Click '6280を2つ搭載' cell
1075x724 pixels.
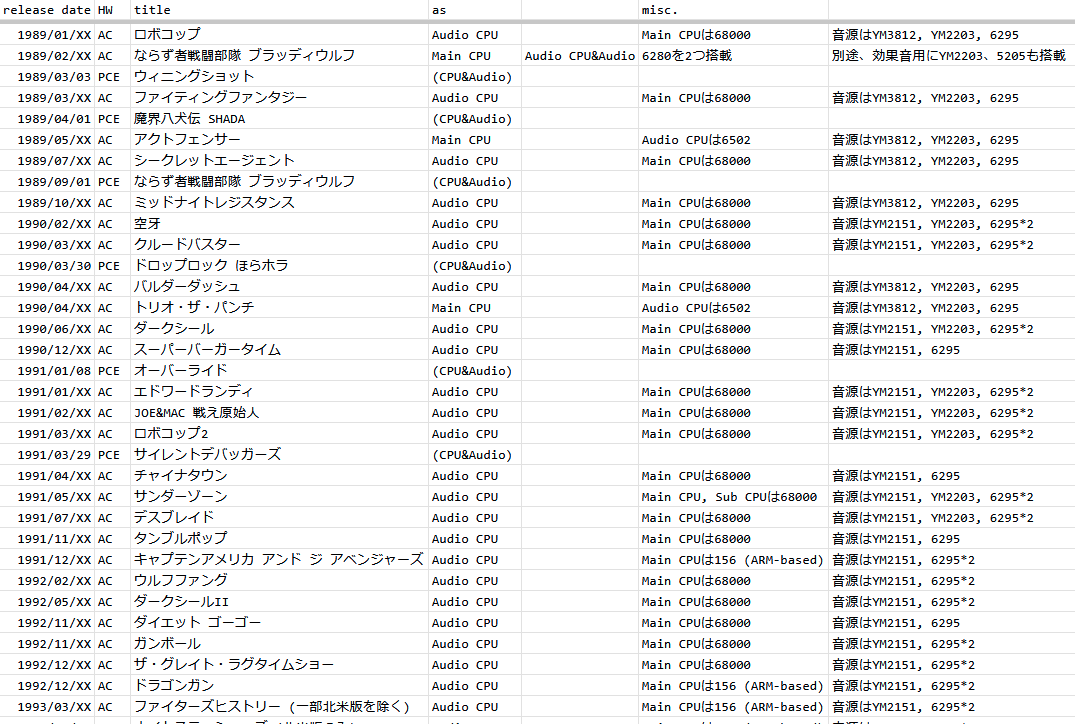686,56
